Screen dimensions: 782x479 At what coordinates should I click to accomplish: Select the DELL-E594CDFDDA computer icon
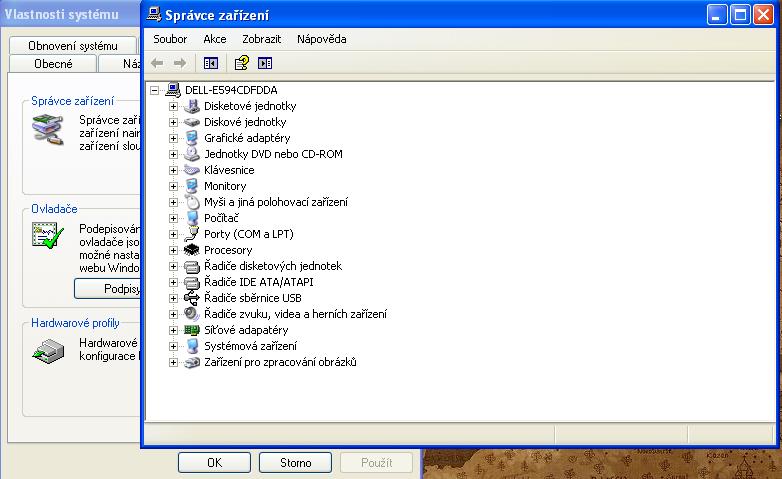tap(173, 90)
